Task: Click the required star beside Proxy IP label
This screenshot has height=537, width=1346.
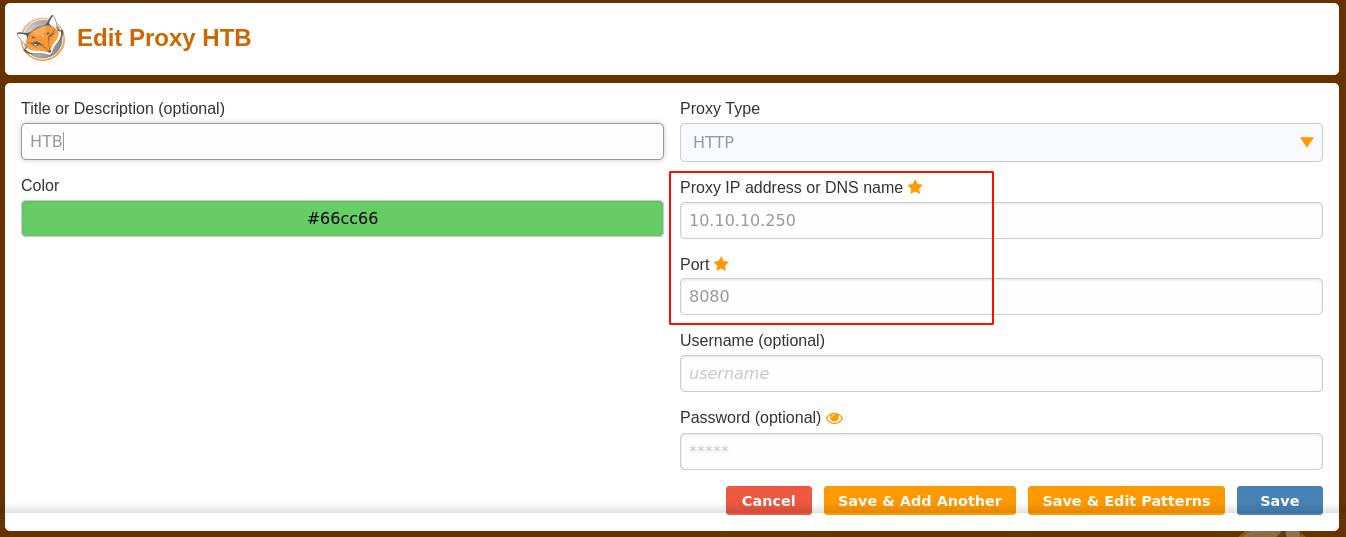Action: click(x=915, y=187)
